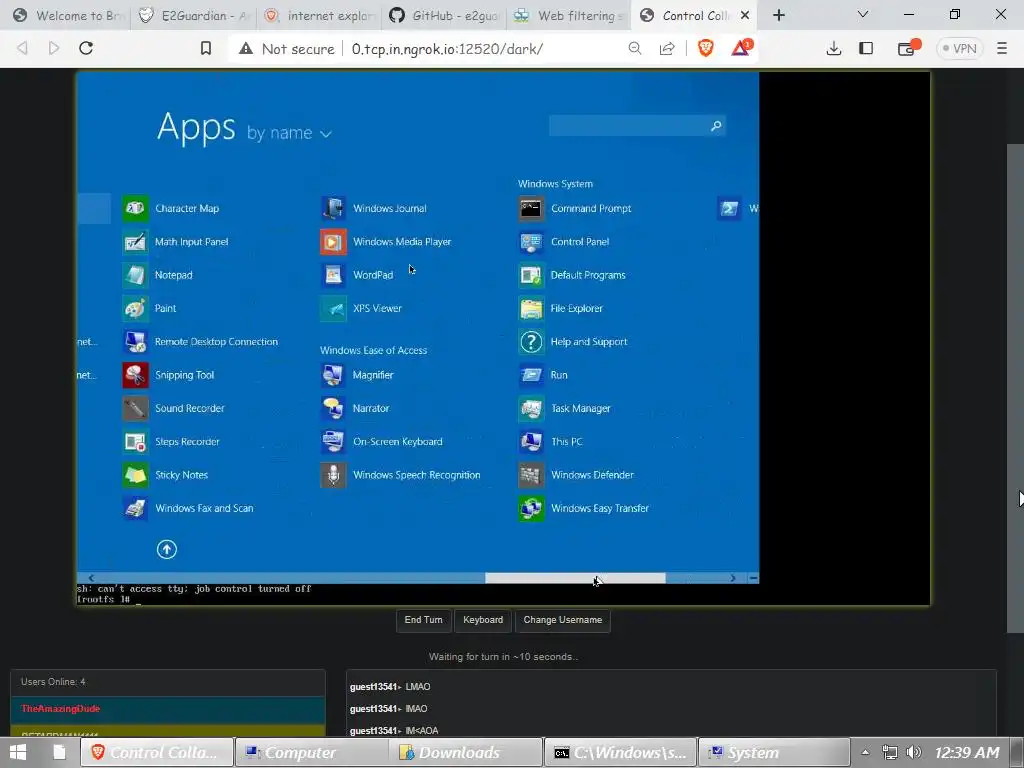The image size is (1024, 768).
Task: Open Help and Support icon
Action: [x=531, y=342]
